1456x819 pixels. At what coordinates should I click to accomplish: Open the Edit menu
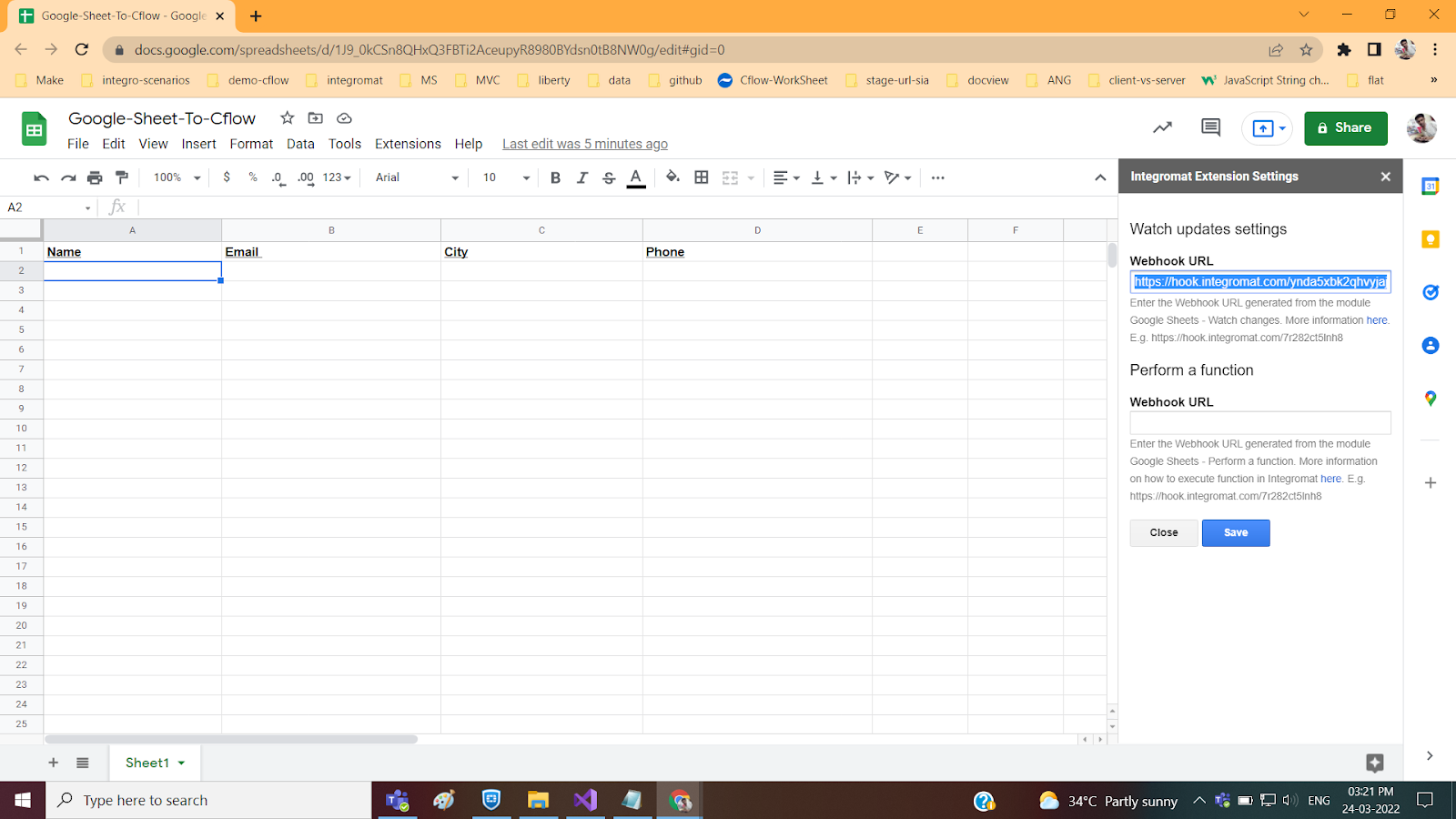(x=114, y=144)
